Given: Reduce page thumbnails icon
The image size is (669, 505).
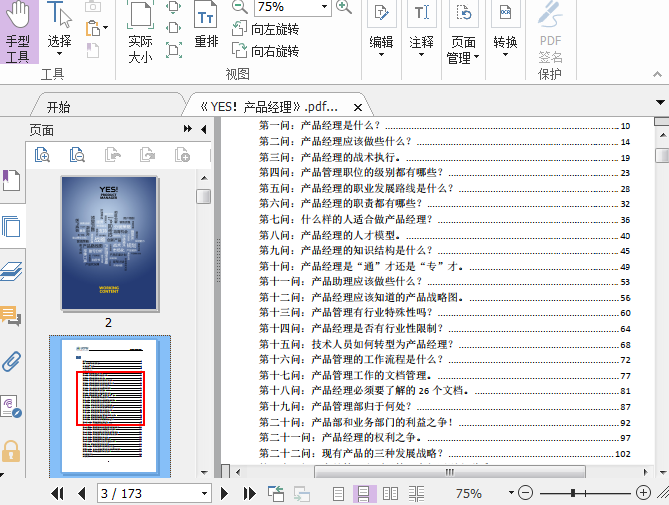Looking at the screenshot, I should coord(77,155).
